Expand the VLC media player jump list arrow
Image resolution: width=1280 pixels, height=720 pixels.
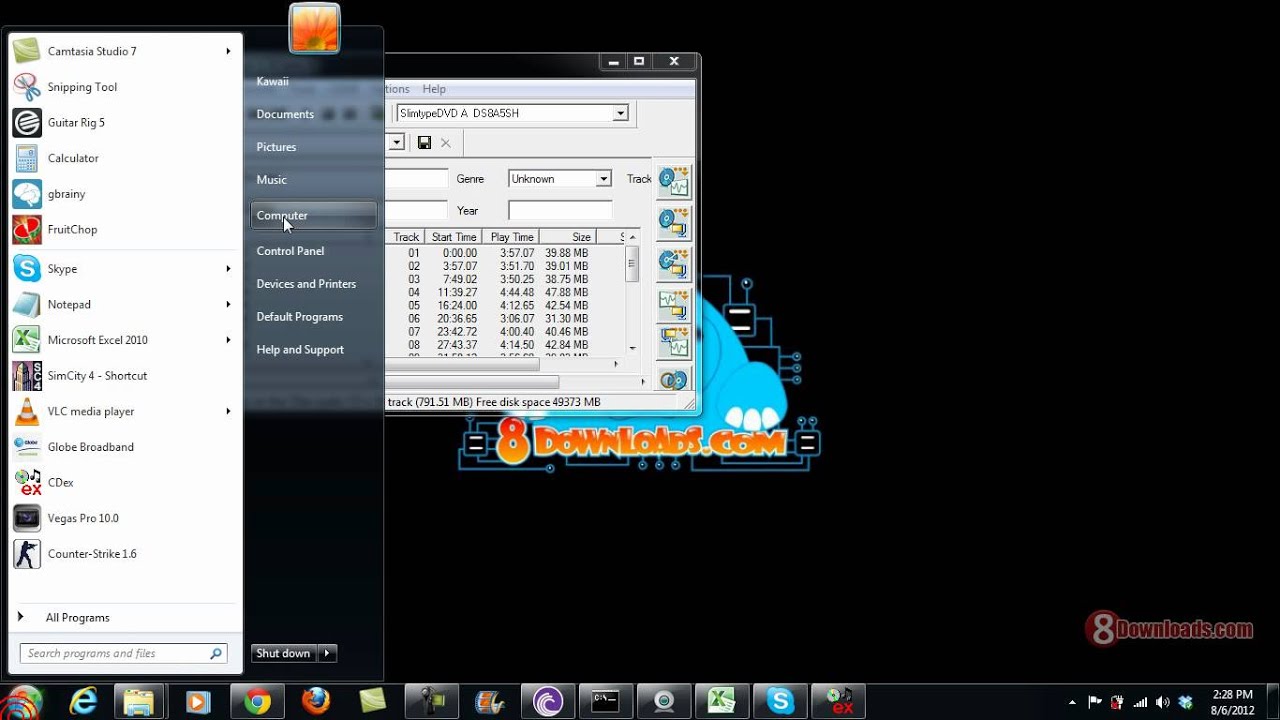pyautogui.click(x=228, y=411)
